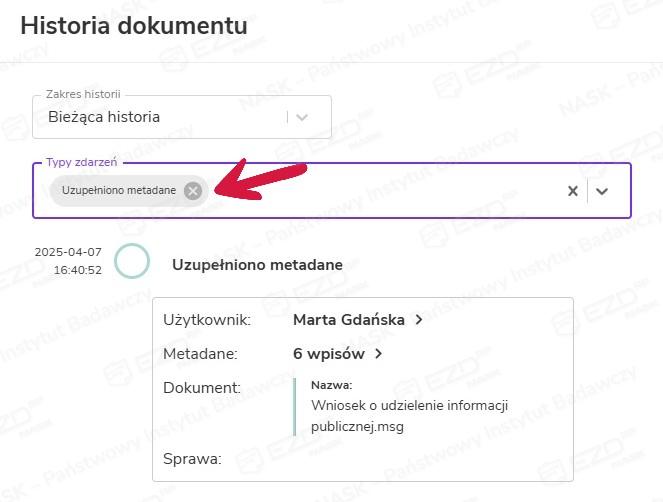Screen dimensions: 663x502
Task: Expand the Typy zdarzeń dropdown arrow
Action: 603,191
